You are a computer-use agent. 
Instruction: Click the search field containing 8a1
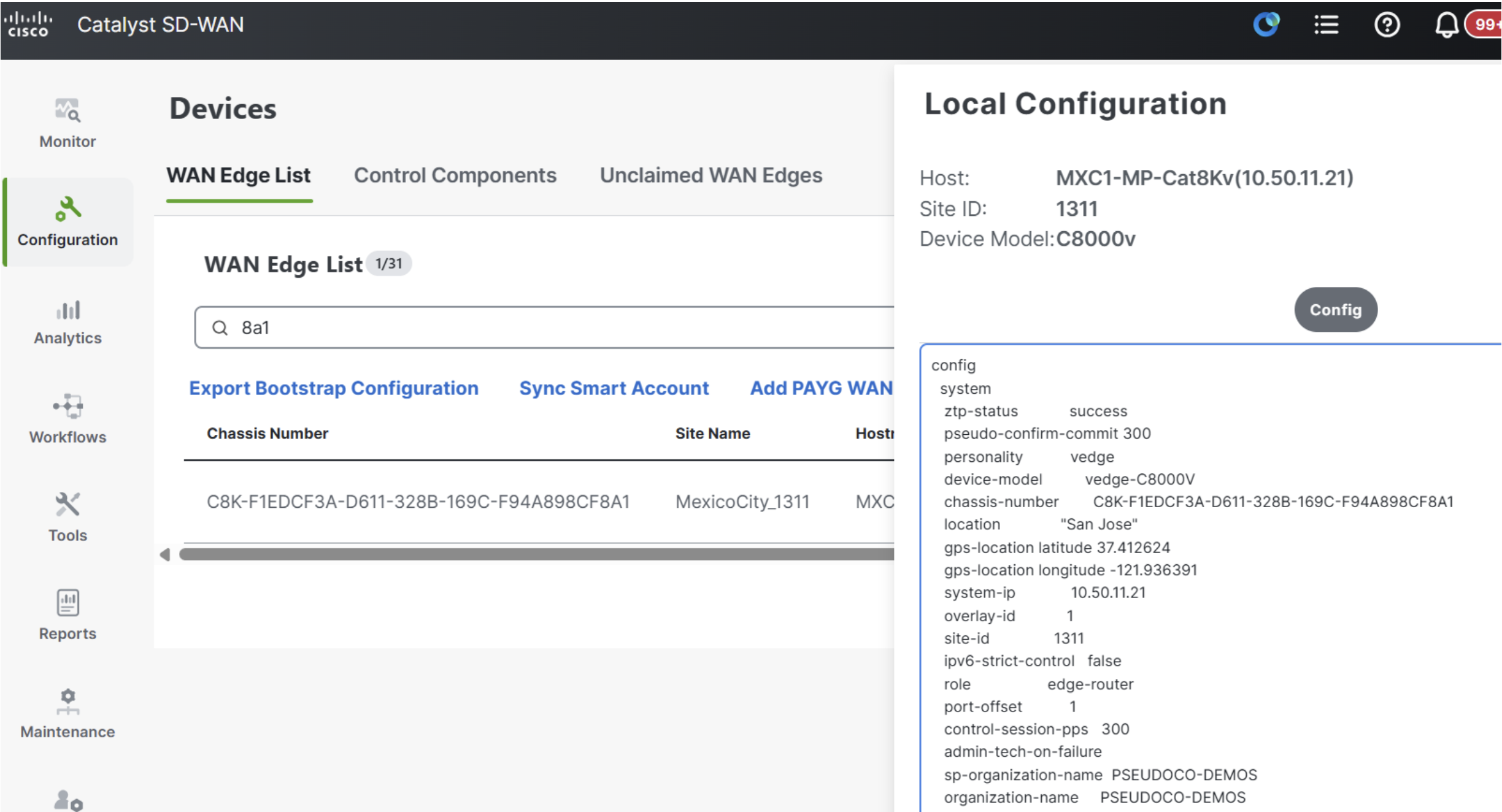(x=544, y=327)
